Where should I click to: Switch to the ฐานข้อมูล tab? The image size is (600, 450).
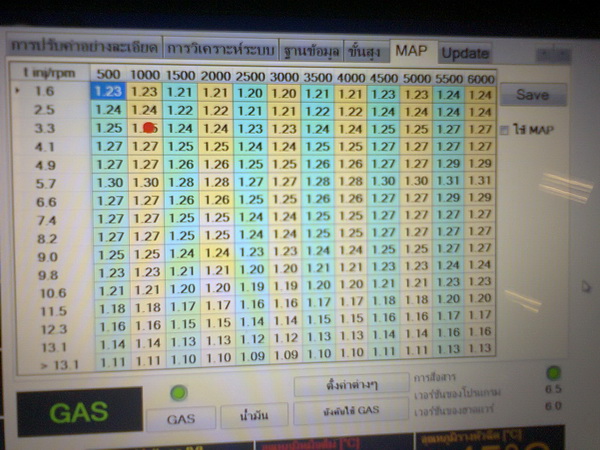(311, 50)
